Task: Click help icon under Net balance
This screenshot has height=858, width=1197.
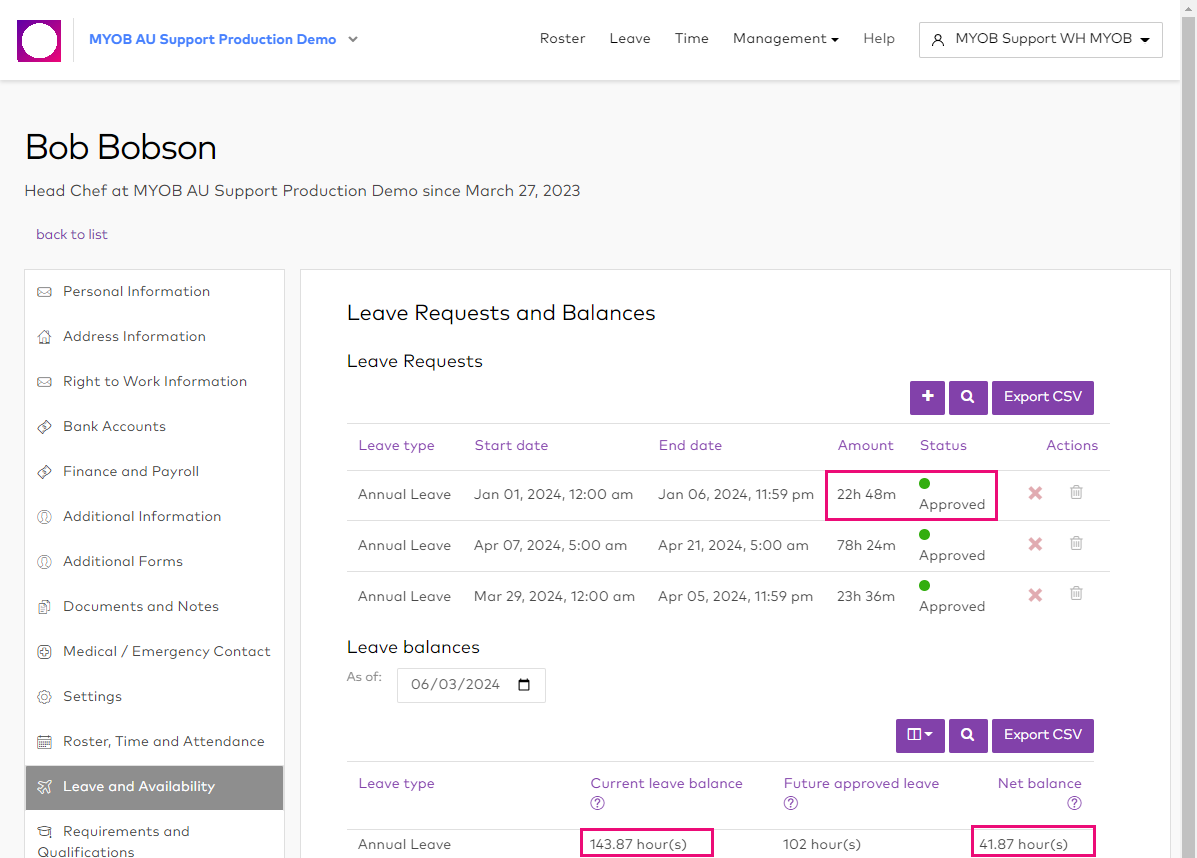Action: coord(1074,803)
